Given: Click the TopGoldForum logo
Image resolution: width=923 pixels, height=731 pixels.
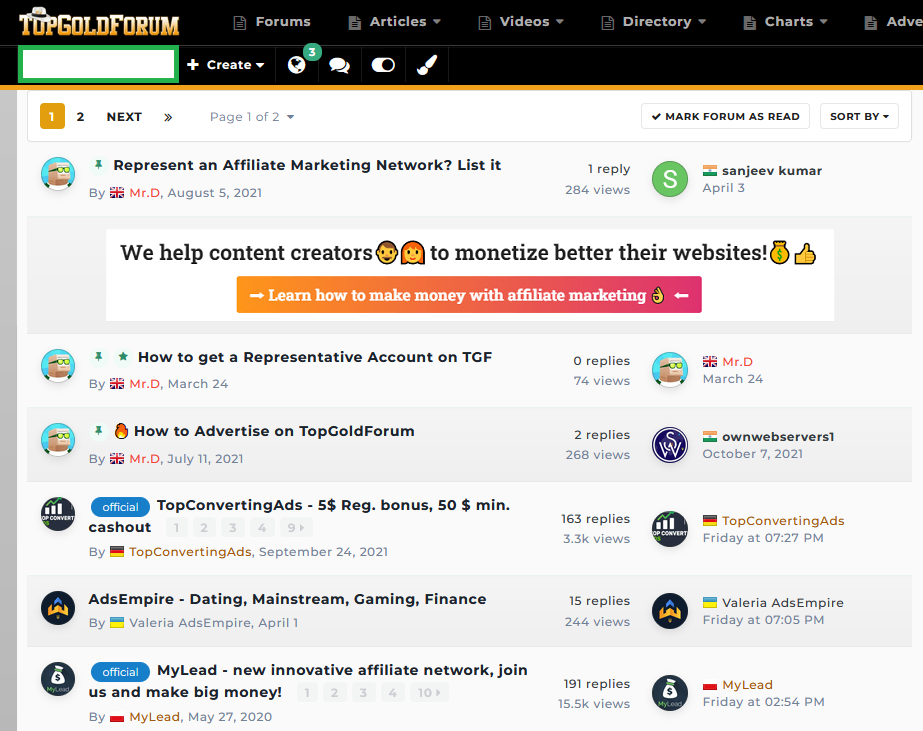Looking at the screenshot, I should pyautogui.click(x=99, y=23).
